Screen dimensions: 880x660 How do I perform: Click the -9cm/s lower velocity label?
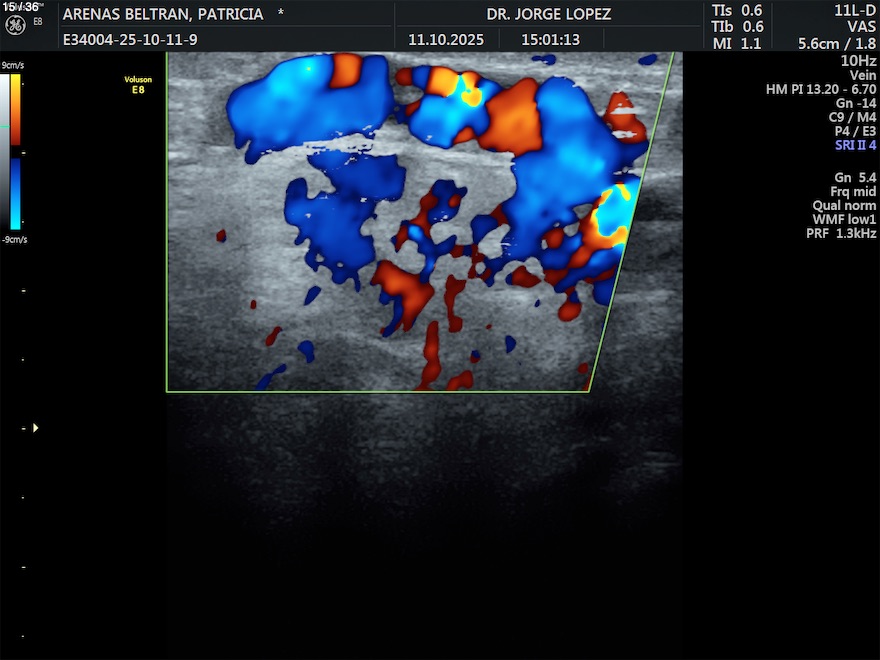pos(14,239)
